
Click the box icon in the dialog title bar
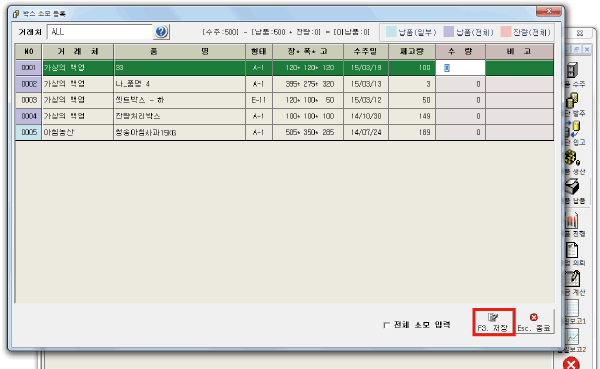[16, 14]
